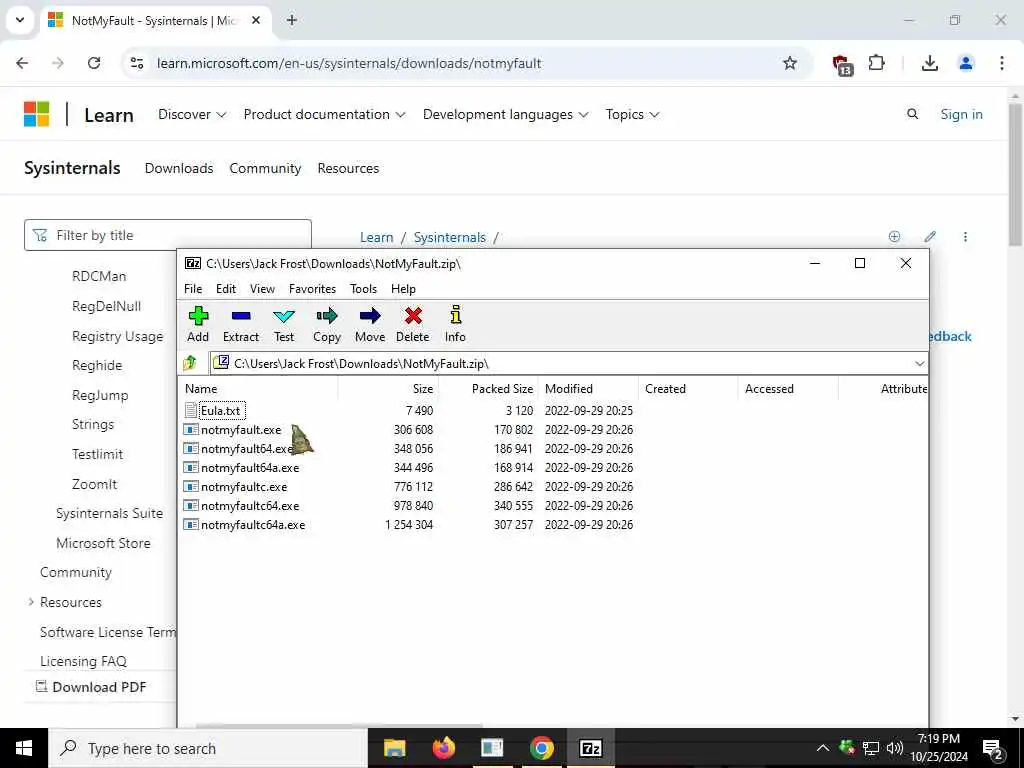1024x768 pixels.
Task: Open Firefox from the taskbar
Action: [443, 748]
